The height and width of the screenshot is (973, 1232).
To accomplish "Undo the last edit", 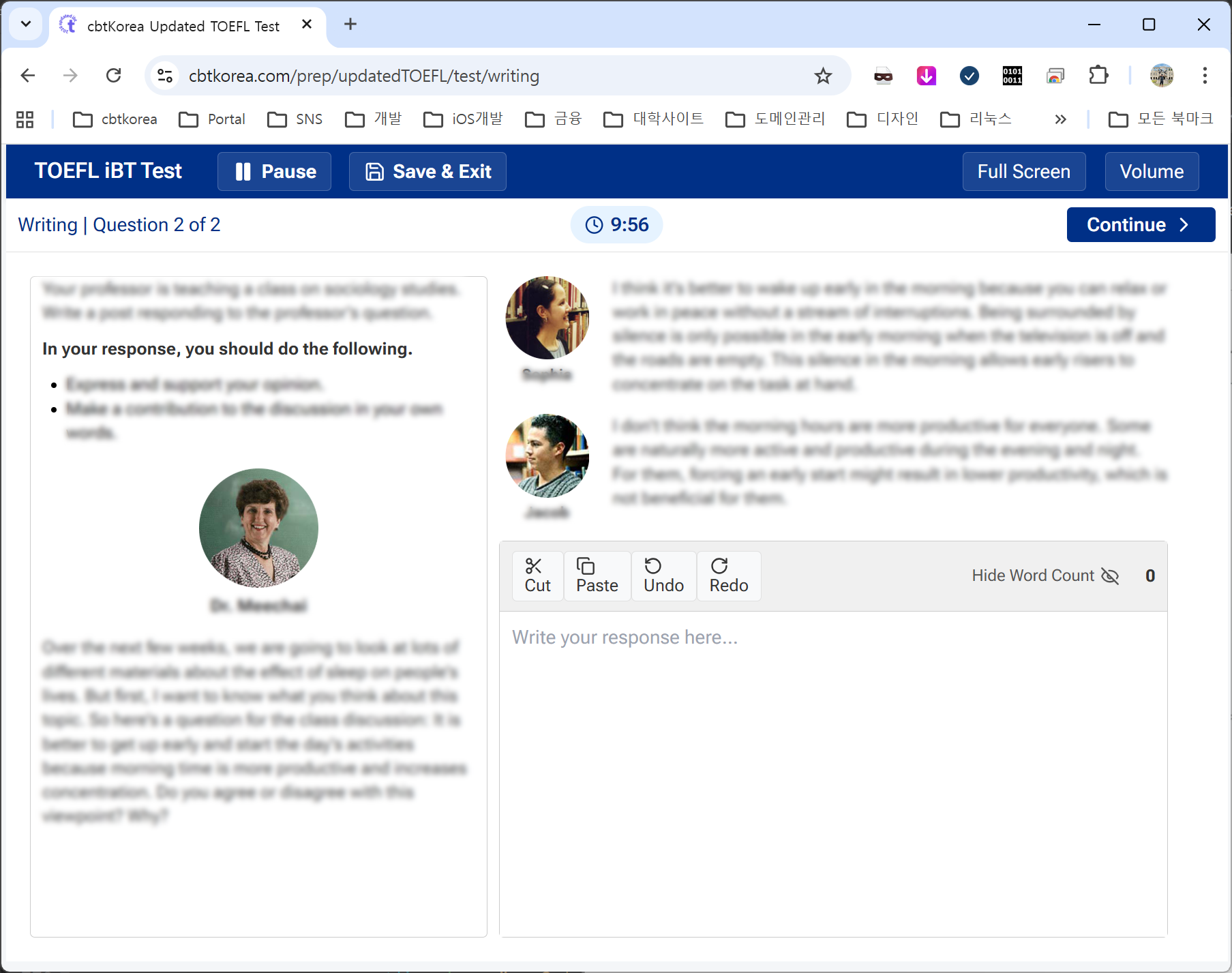I will point(663,575).
